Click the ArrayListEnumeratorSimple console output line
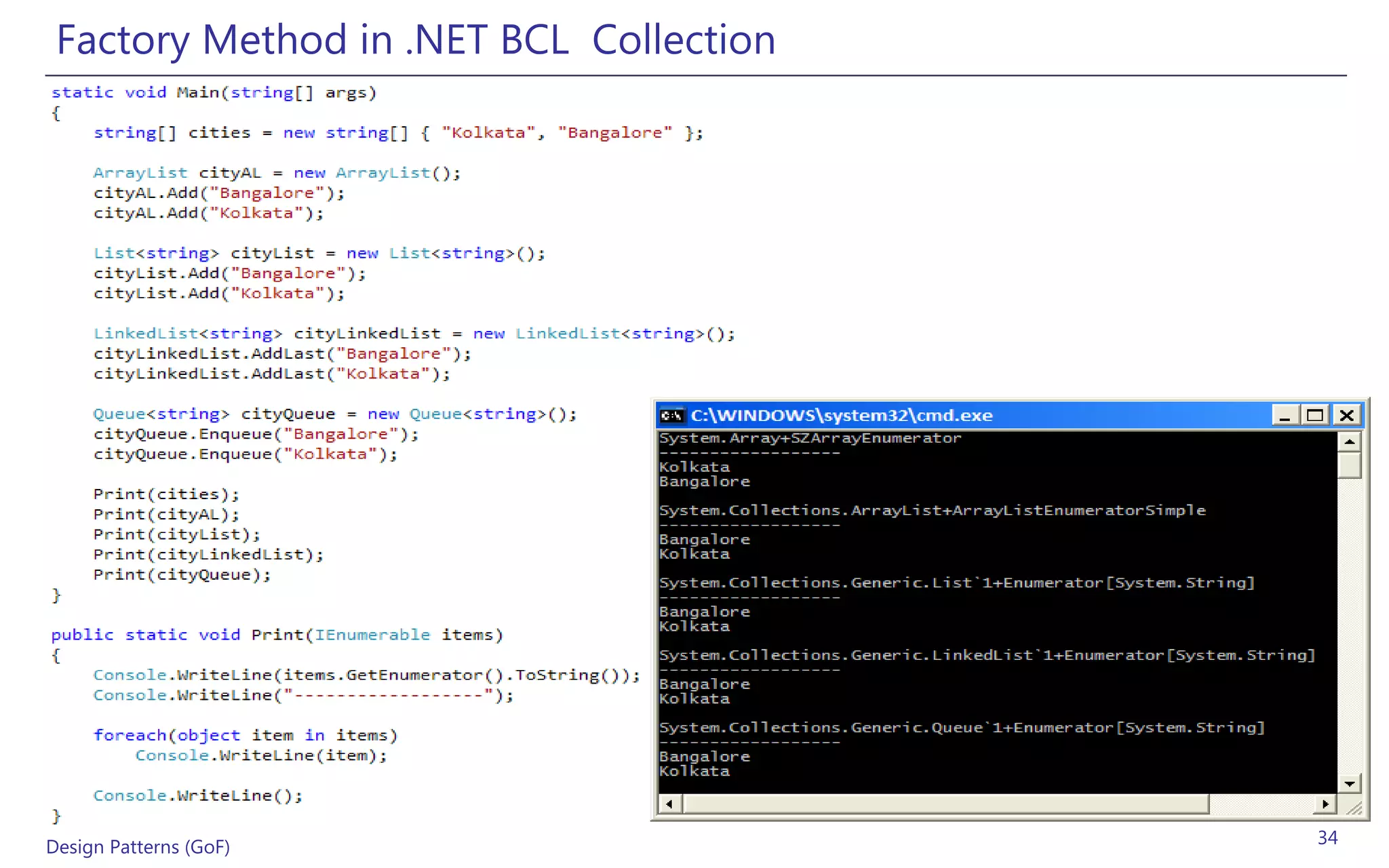This screenshot has height=868, width=1389. (x=932, y=511)
